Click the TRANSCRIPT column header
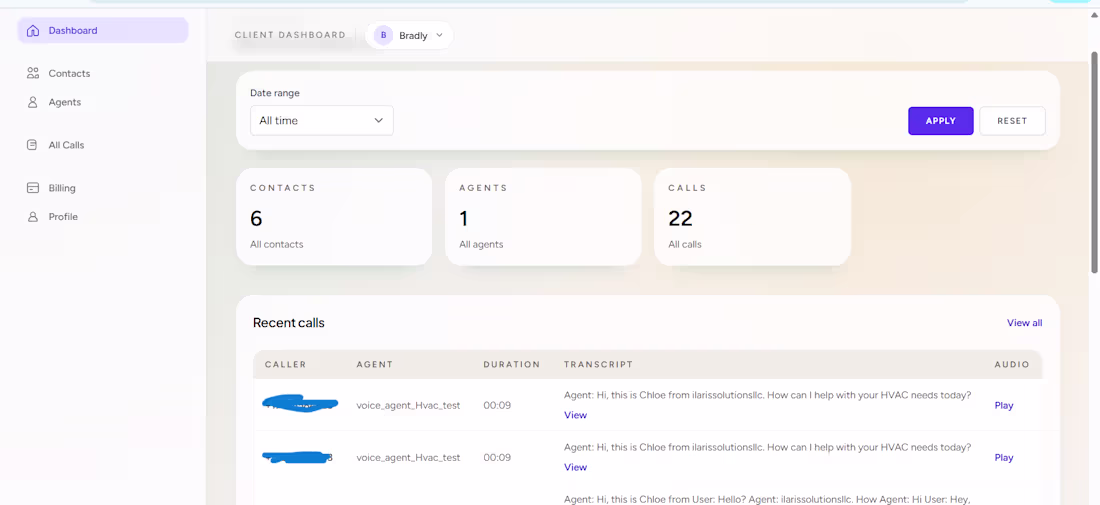The image size is (1100, 505). coord(598,365)
